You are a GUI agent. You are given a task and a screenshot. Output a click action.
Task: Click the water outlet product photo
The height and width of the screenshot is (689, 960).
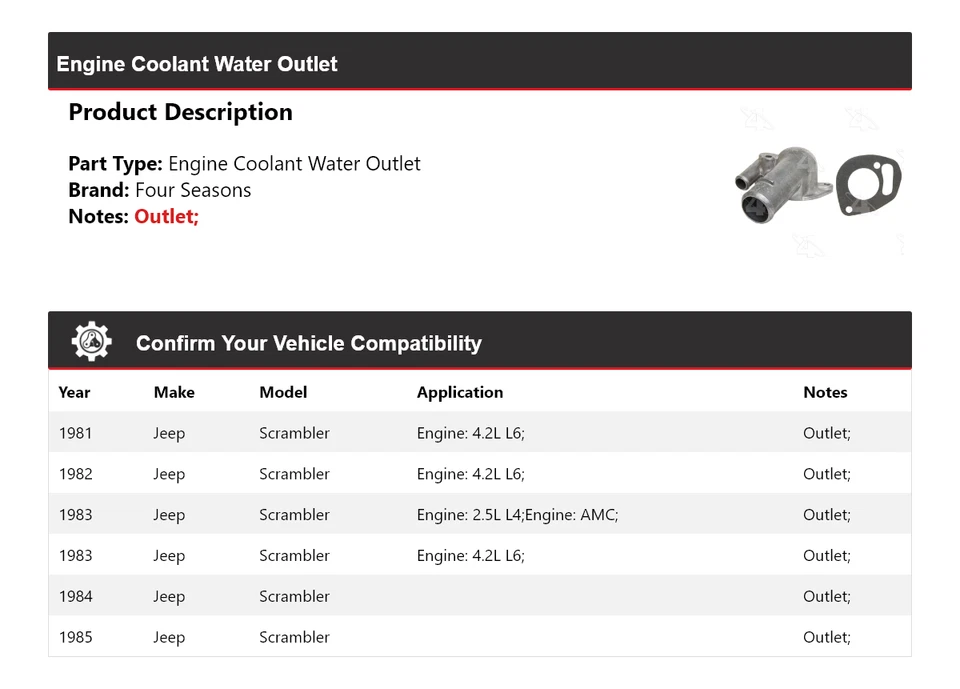778,185
